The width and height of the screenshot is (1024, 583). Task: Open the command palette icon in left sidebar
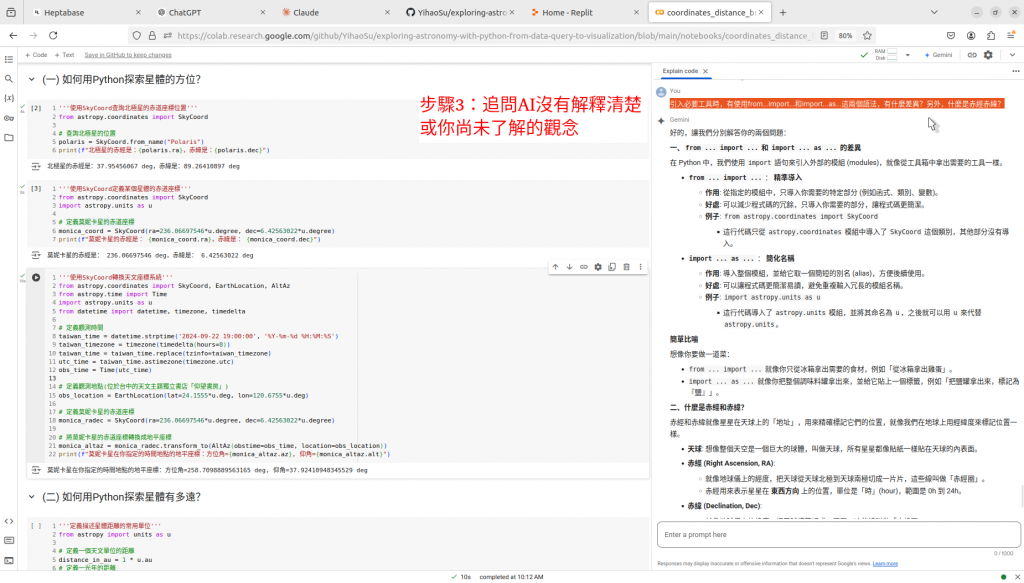point(8,541)
